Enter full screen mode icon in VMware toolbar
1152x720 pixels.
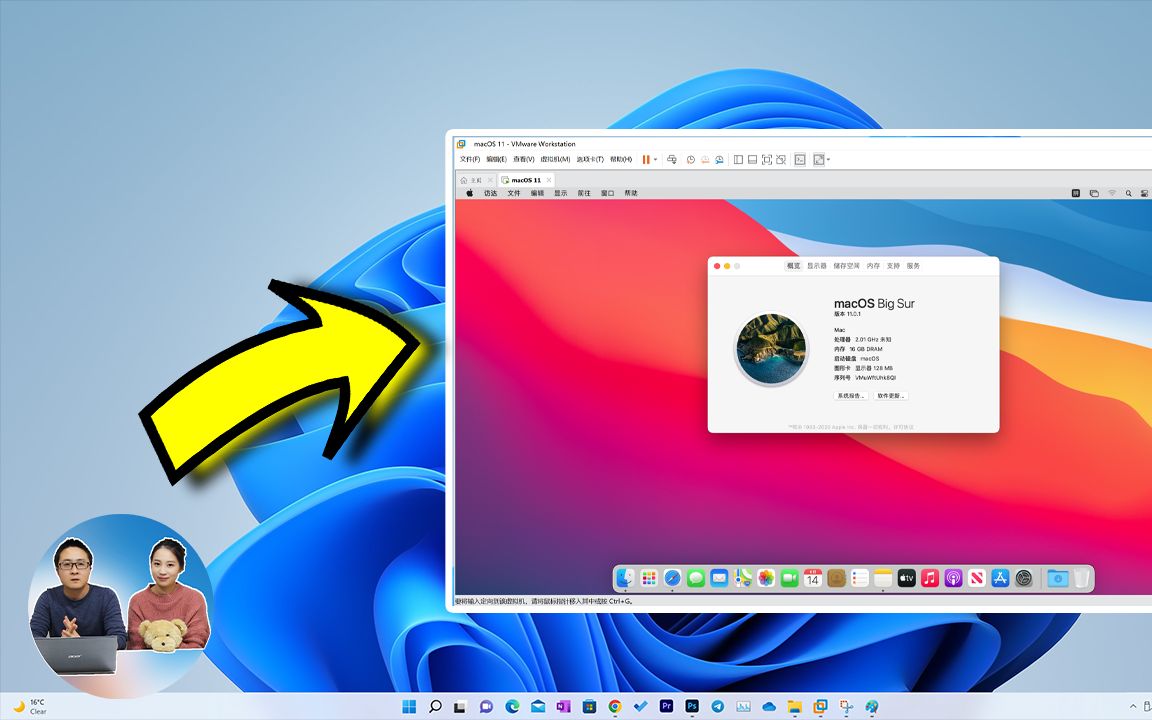[767, 159]
